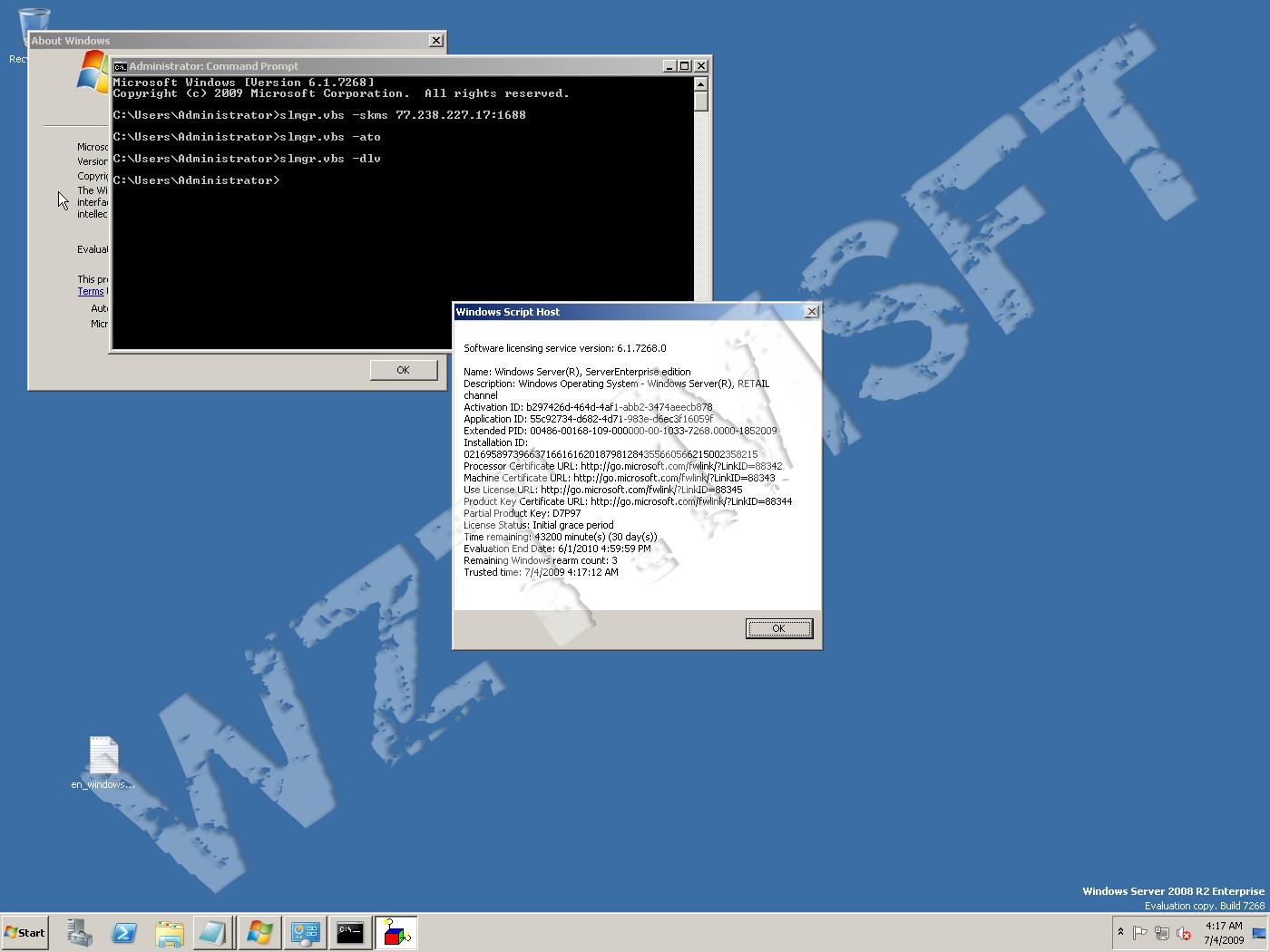Switch to Windows Script Host taskbar button

(396, 932)
